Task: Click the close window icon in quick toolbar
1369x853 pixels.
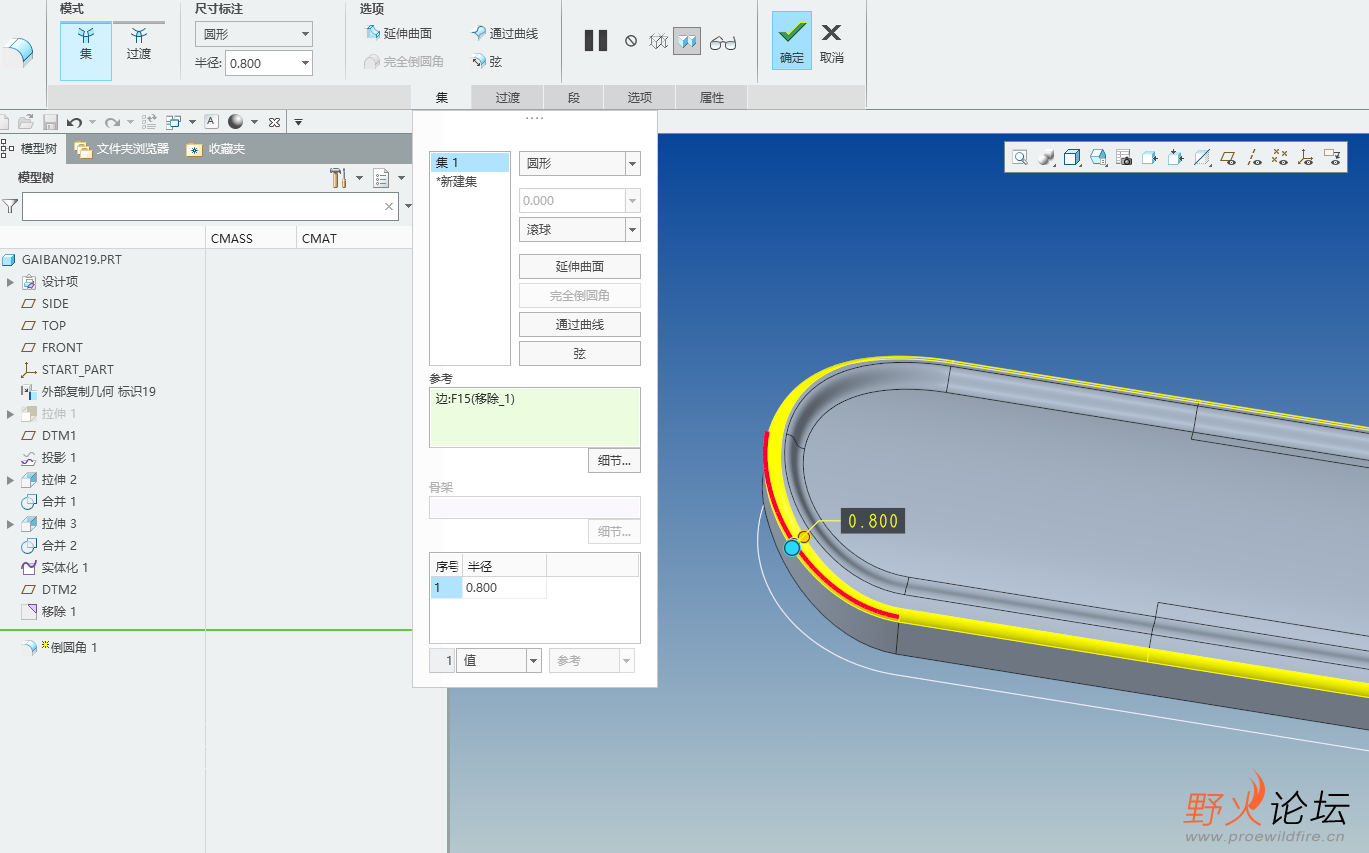Action: click(274, 122)
